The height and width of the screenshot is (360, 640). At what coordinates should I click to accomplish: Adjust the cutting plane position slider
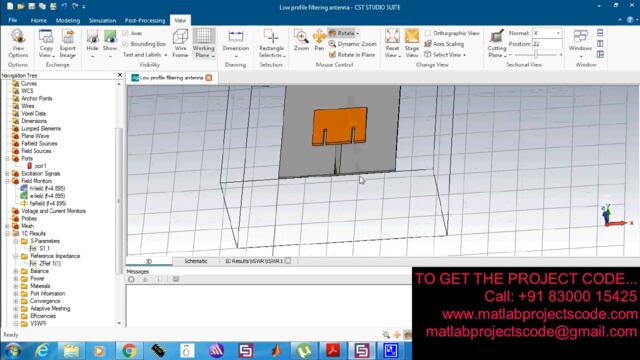pyautogui.click(x=536, y=55)
